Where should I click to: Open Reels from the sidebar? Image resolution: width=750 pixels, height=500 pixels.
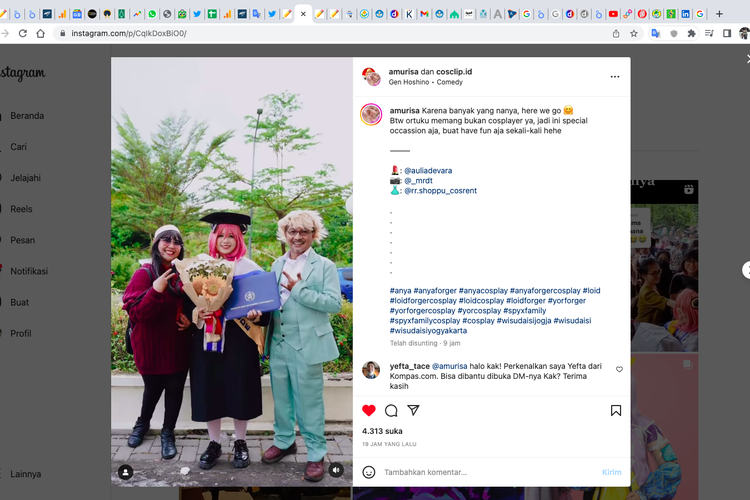22,209
